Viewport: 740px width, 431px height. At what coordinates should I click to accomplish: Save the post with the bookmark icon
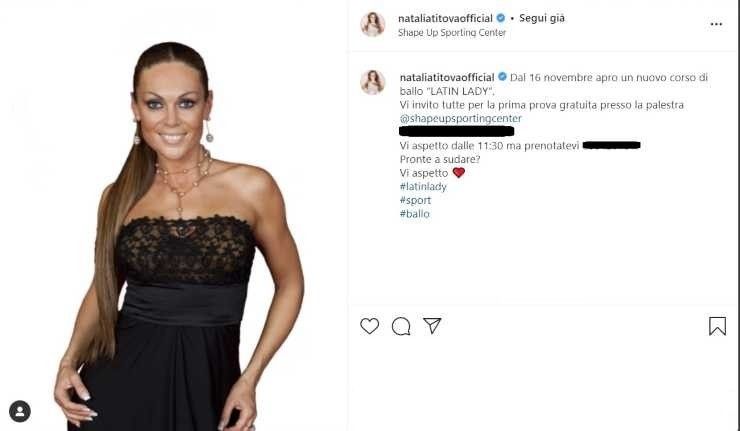[x=717, y=326]
